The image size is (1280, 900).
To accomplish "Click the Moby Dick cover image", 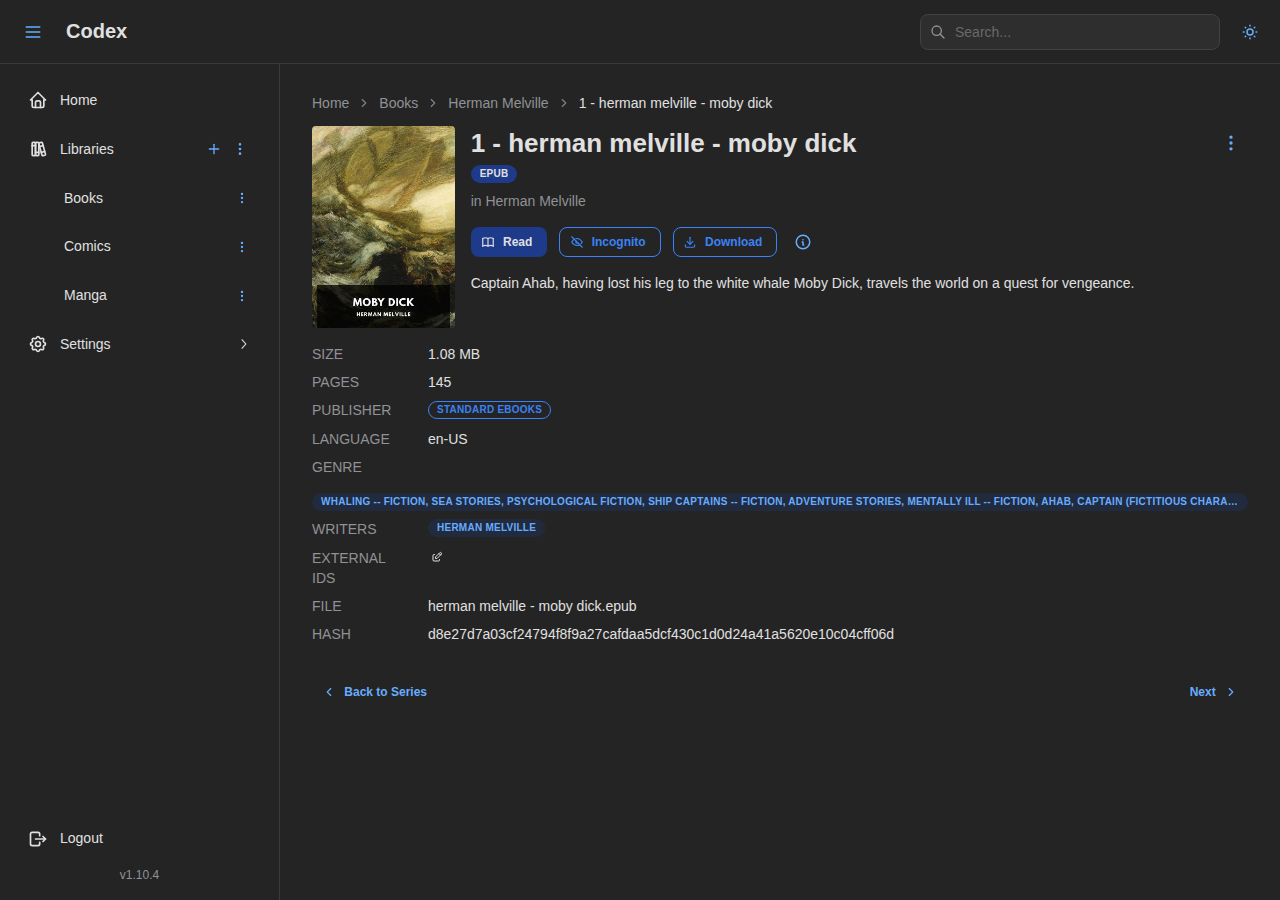I will (383, 226).
